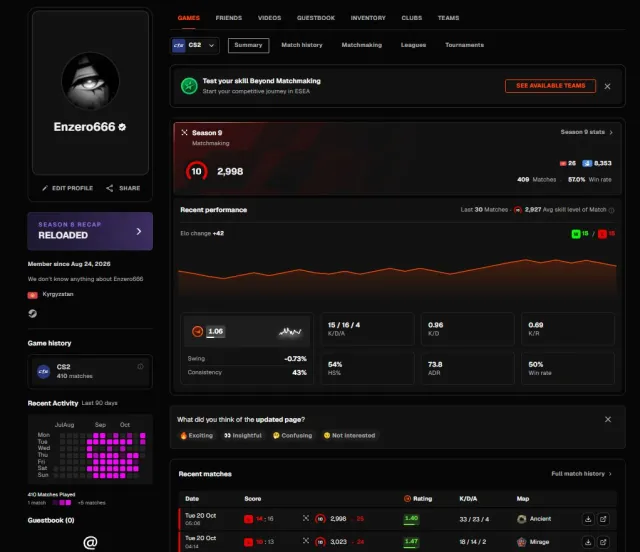This screenshot has height=552, width=640.
Task: Click the @ icon under Guestbook
Action: tap(90, 543)
